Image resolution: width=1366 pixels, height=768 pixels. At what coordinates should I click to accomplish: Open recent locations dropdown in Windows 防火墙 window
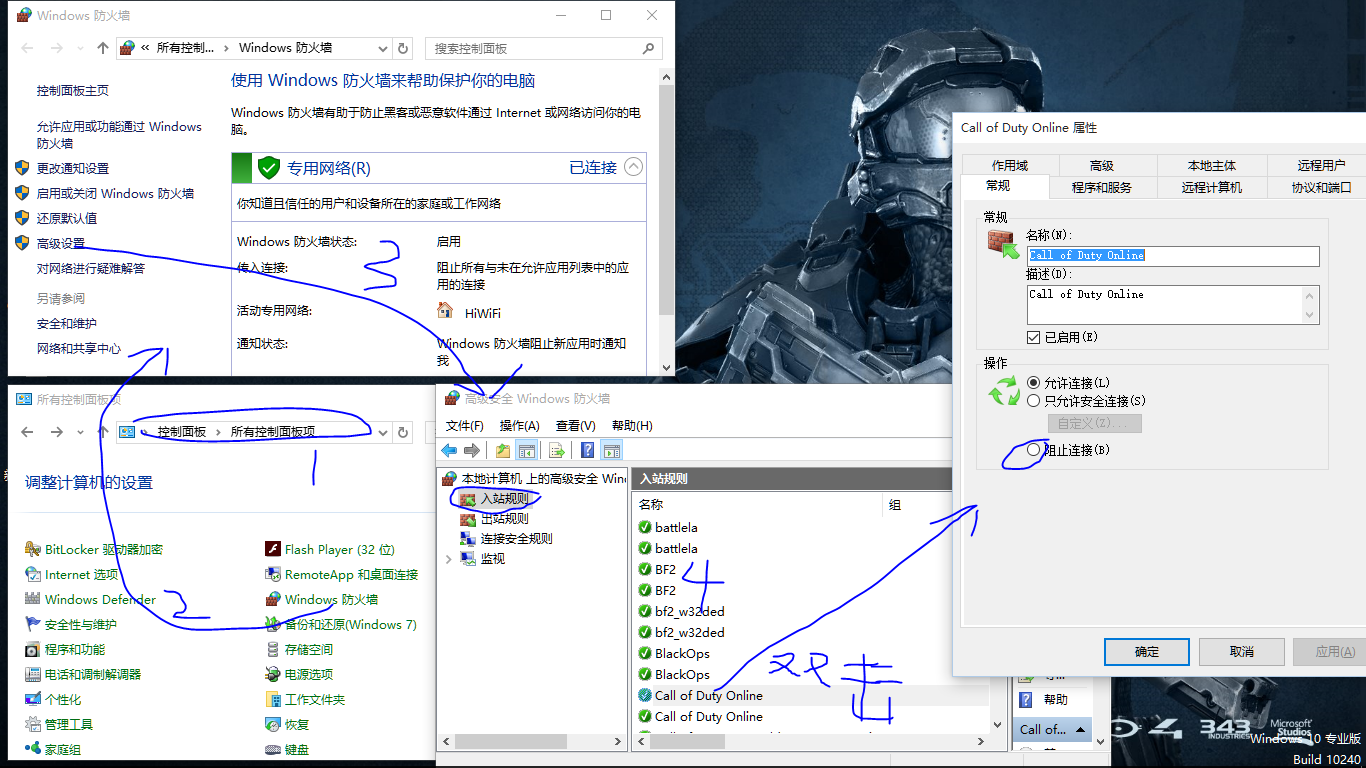coord(79,48)
